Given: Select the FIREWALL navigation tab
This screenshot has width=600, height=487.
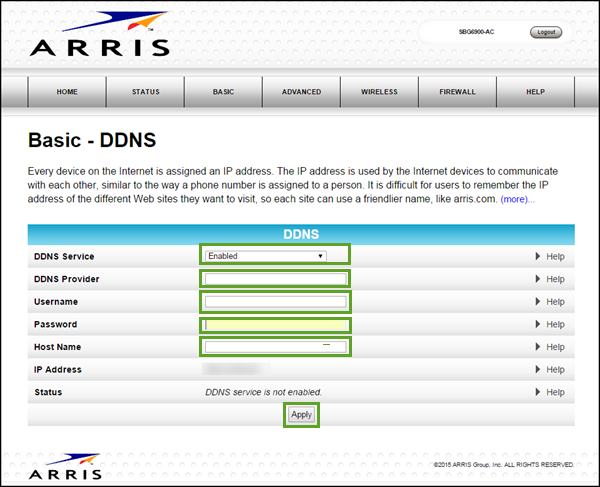Looking at the screenshot, I should coord(457,92).
